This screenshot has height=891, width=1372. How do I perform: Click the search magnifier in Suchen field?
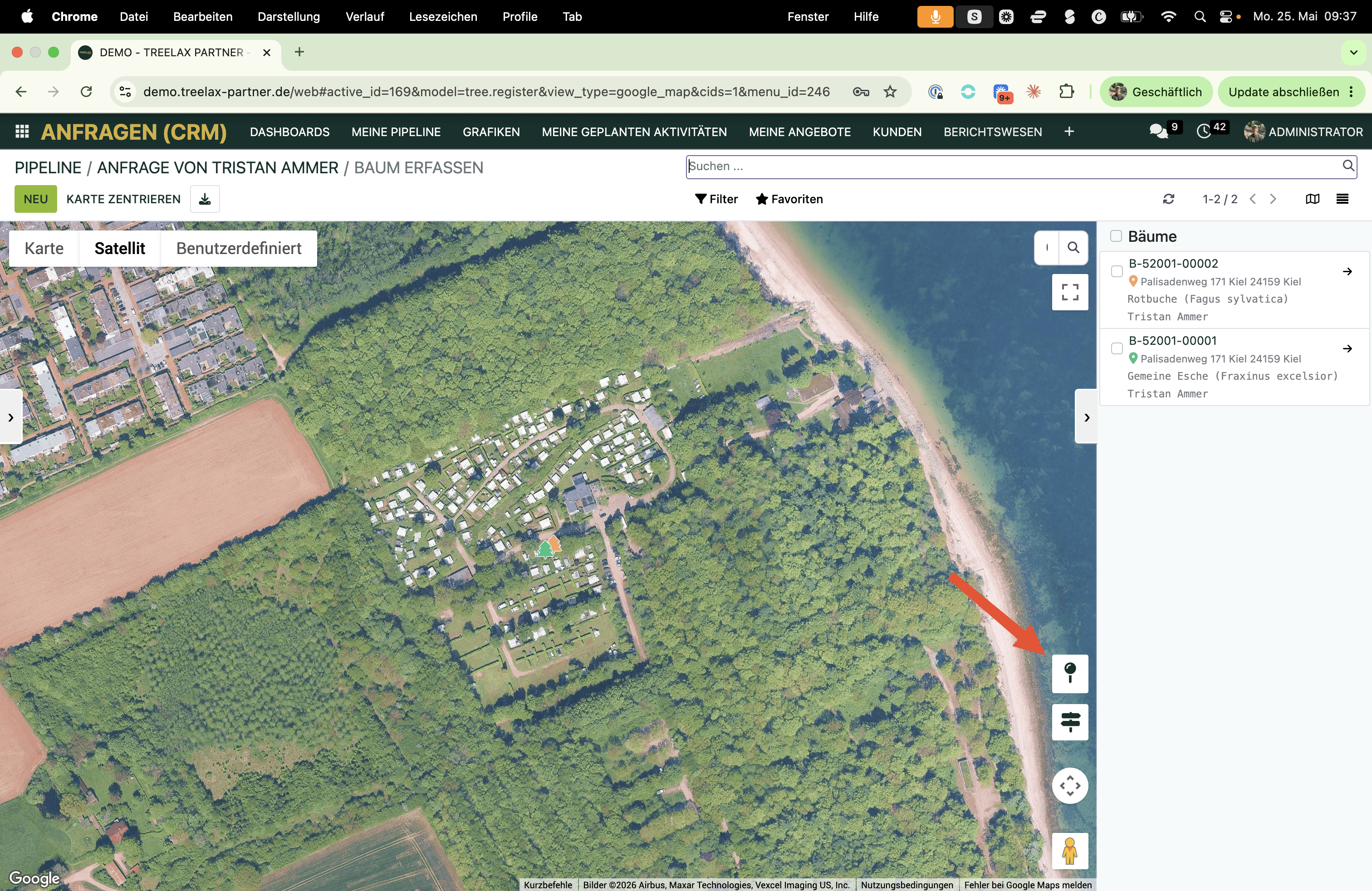pyautogui.click(x=1348, y=166)
